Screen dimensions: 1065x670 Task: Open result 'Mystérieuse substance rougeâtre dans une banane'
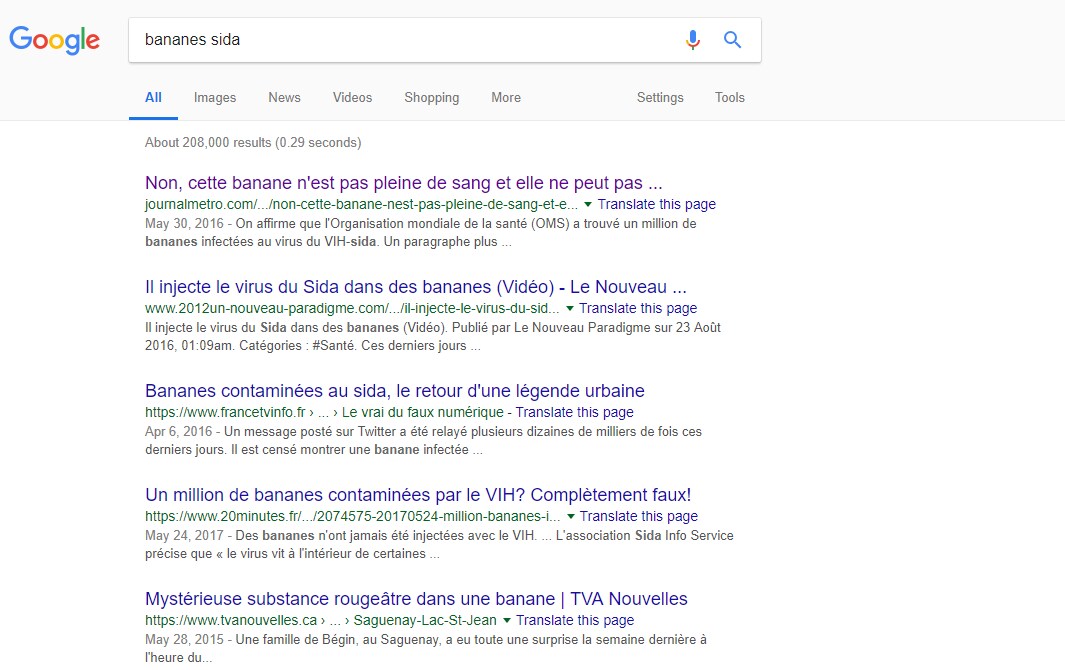(416, 599)
